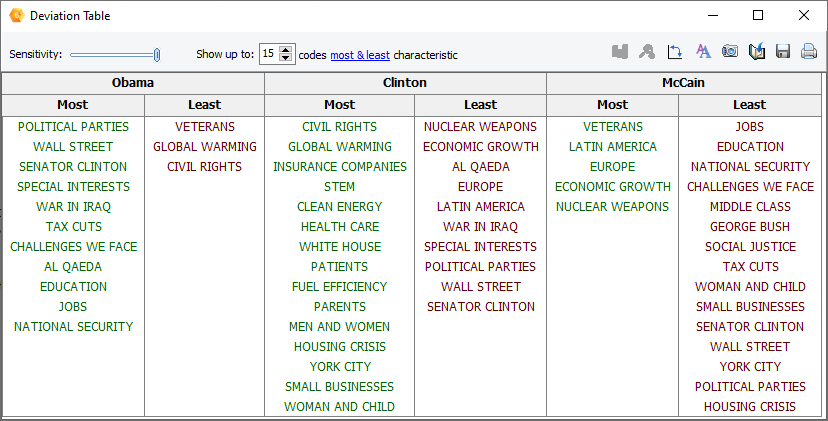
Task: Click the 'Show up to' number field
Action: [x=269, y=54]
